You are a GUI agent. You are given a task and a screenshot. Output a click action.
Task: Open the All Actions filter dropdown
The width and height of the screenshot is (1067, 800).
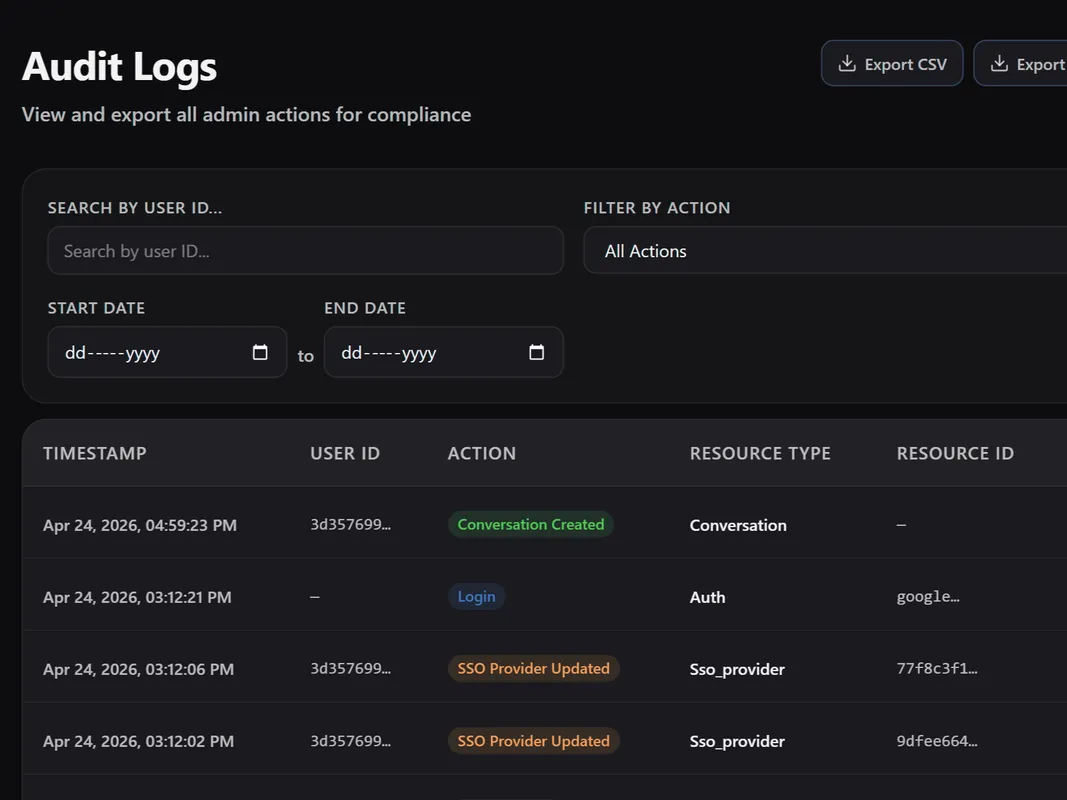[x=825, y=251]
